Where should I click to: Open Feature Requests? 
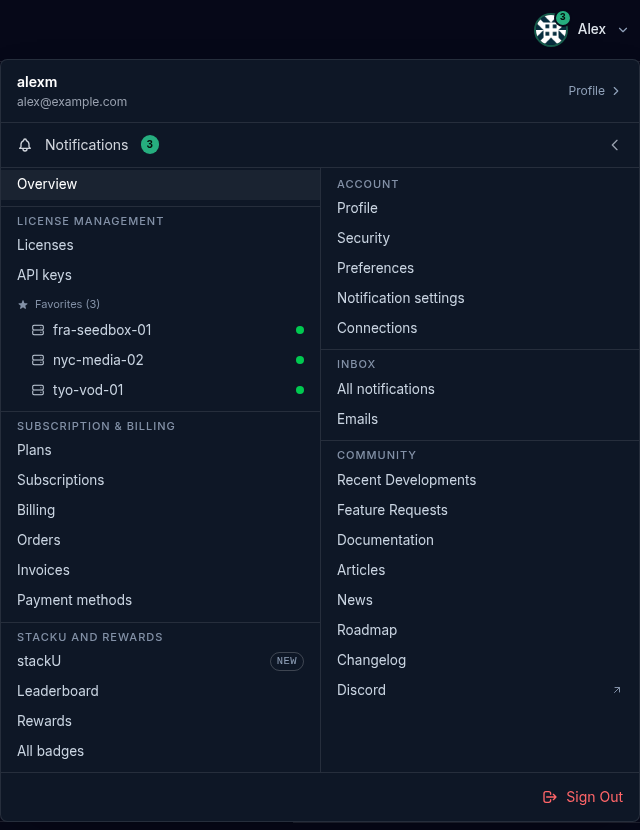(480, 510)
